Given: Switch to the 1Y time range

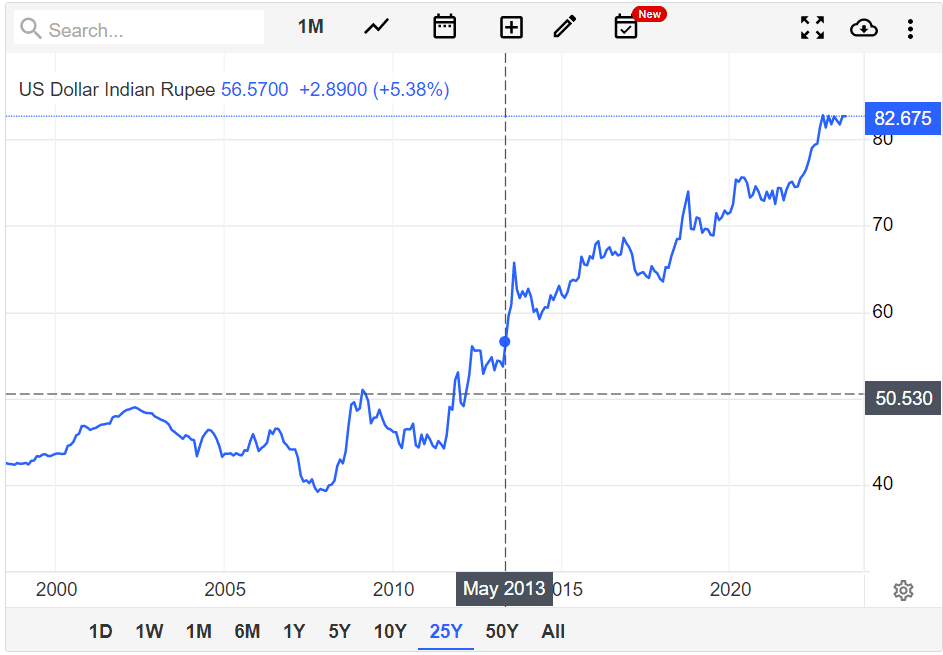Looking at the screenshot, I should tap(294, 631).
